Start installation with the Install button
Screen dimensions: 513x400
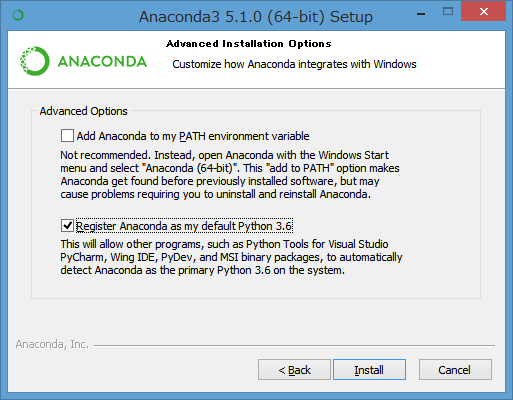coord(369,370)
